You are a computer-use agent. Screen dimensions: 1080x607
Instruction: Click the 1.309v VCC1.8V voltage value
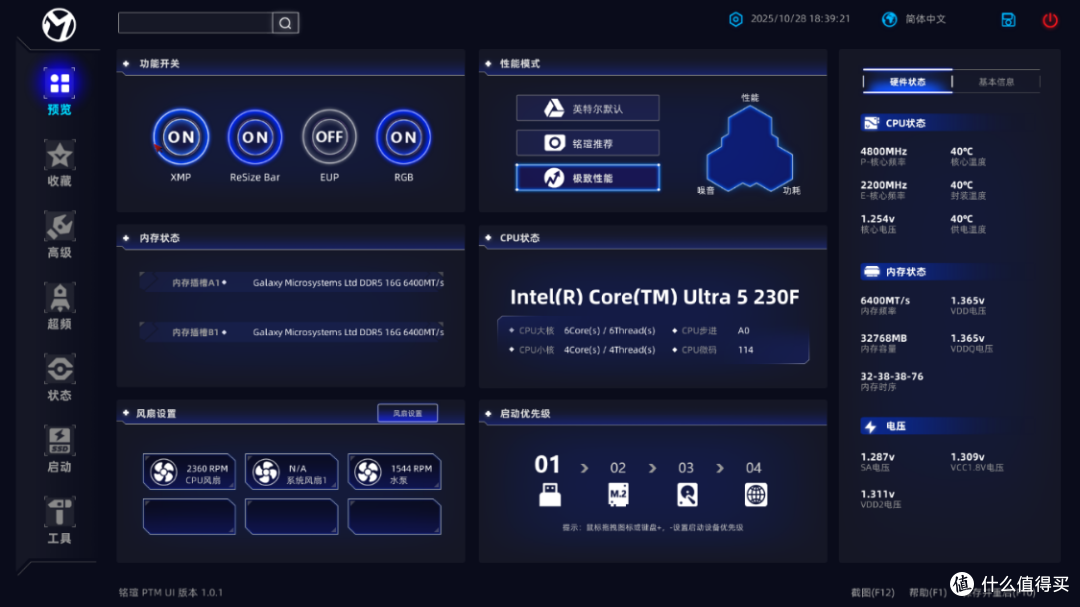pos(968,457)
